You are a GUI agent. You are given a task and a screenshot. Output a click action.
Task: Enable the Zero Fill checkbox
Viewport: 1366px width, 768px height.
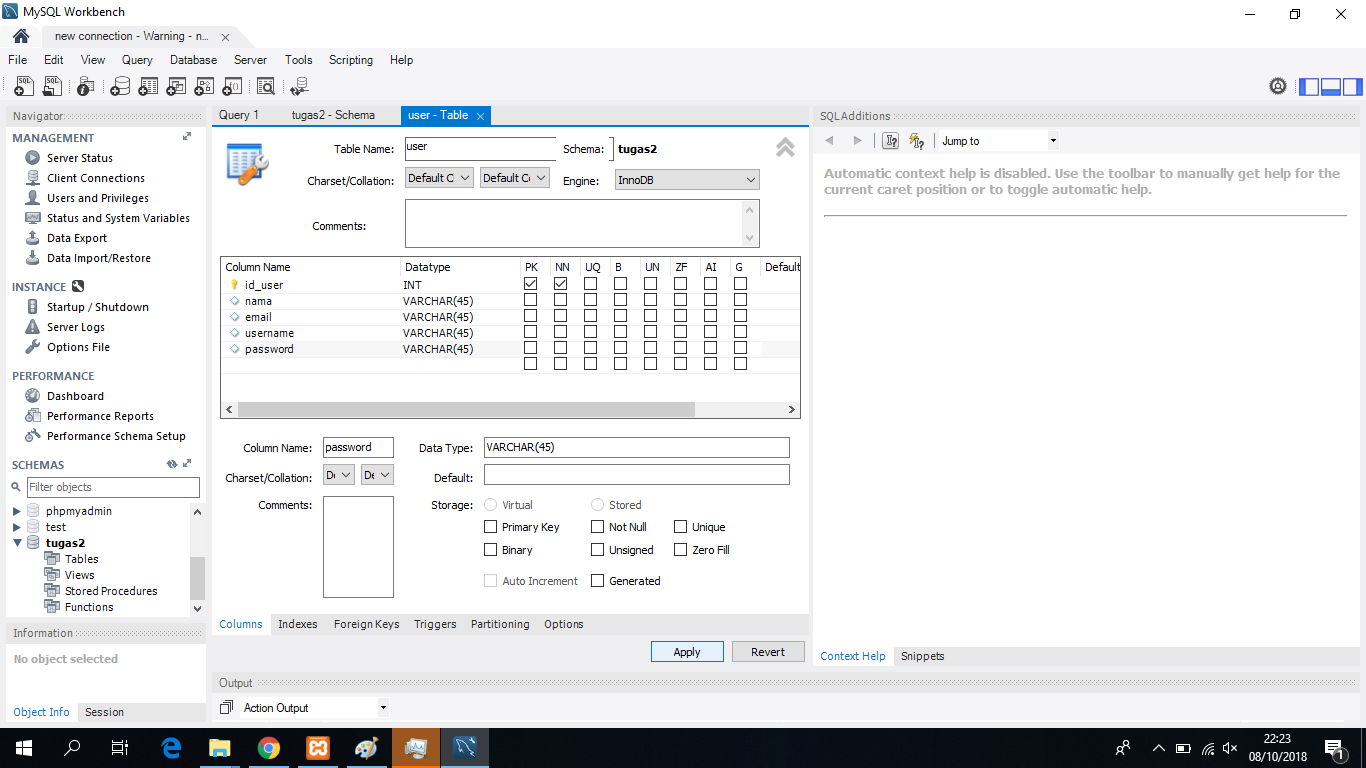point(680,550)
